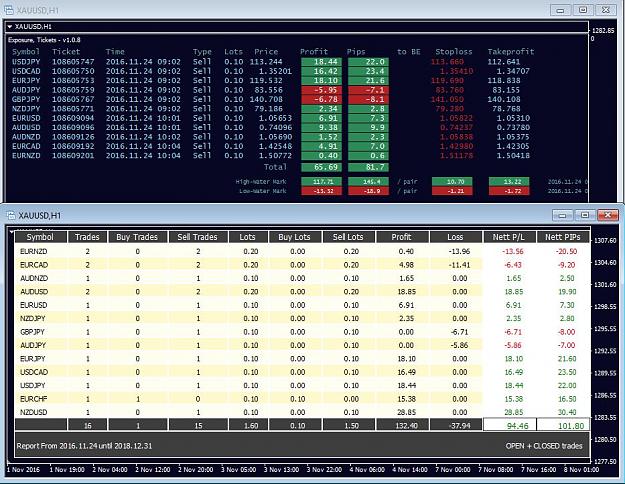The image size is (625, 484).
Task: Select the EURCHF row in the report table
Action: (x=302, y=399)
